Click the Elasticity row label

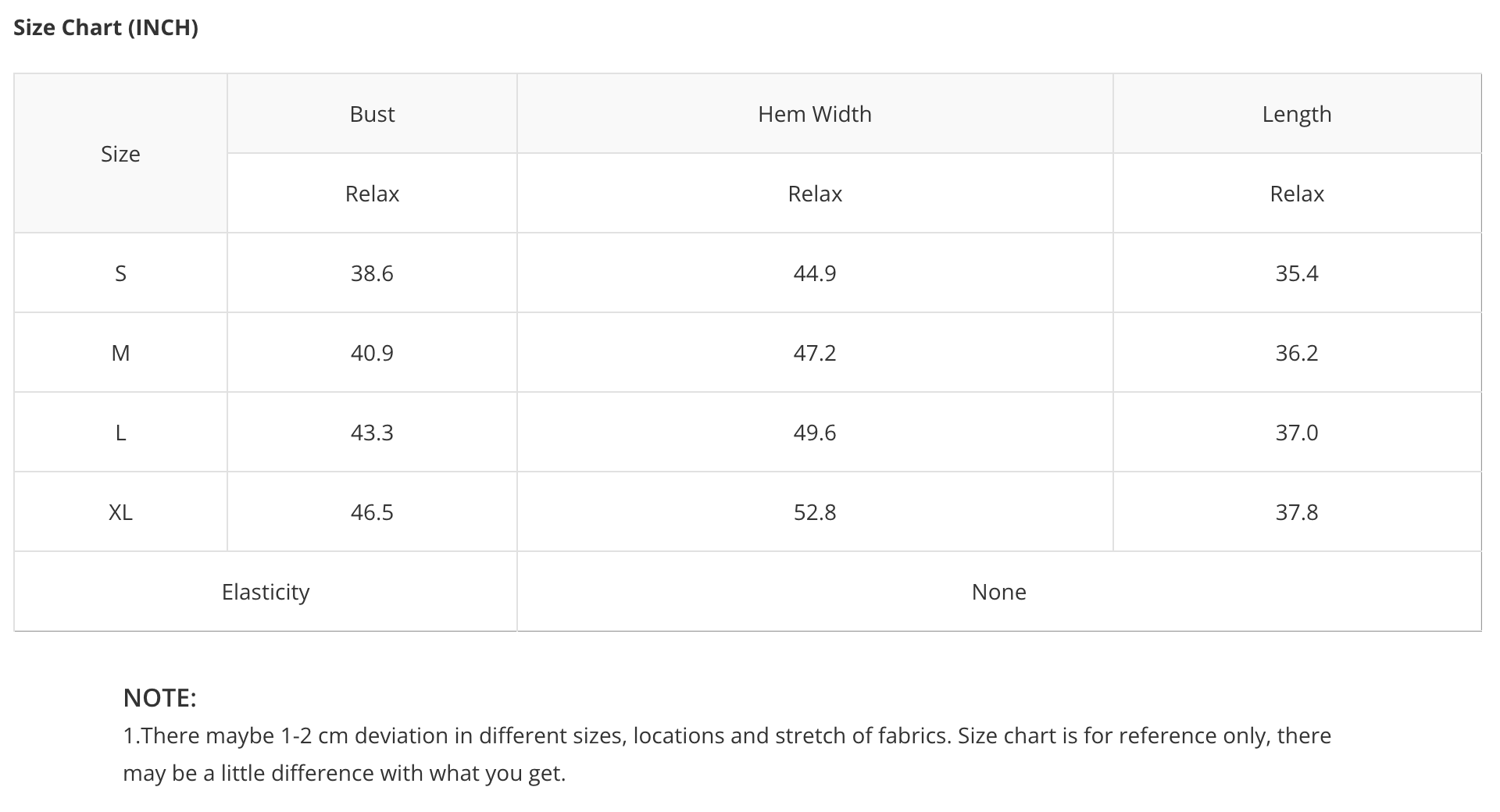pyautogui.click(x=266, y=592)
